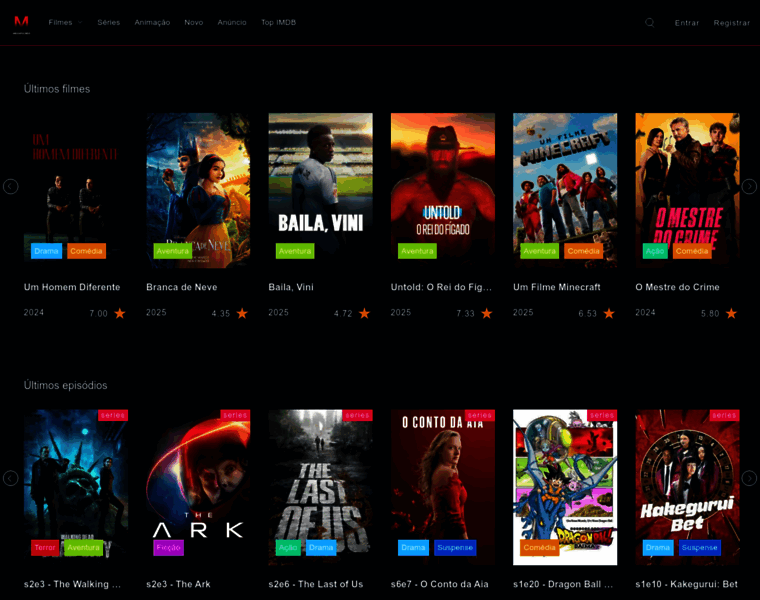
Task: Open the Séries menu item
Action: click(x=109, y=22)
